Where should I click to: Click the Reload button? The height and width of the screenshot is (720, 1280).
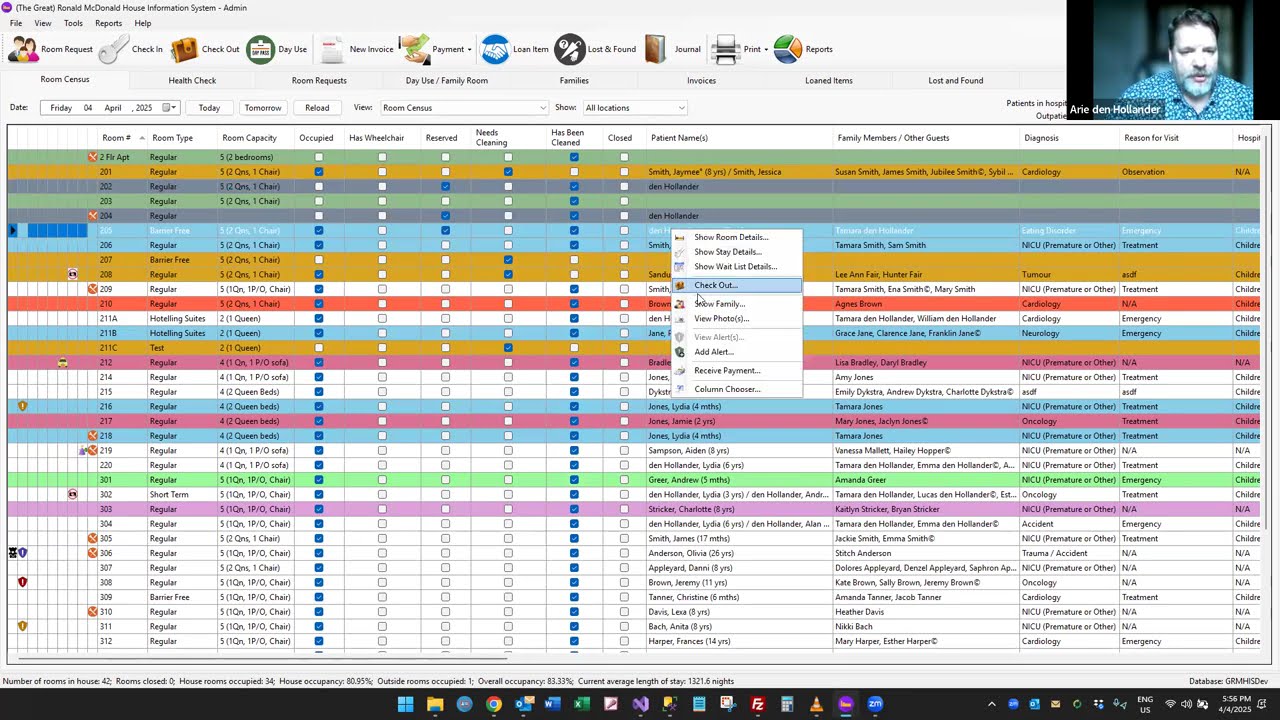tap(317, 108)
